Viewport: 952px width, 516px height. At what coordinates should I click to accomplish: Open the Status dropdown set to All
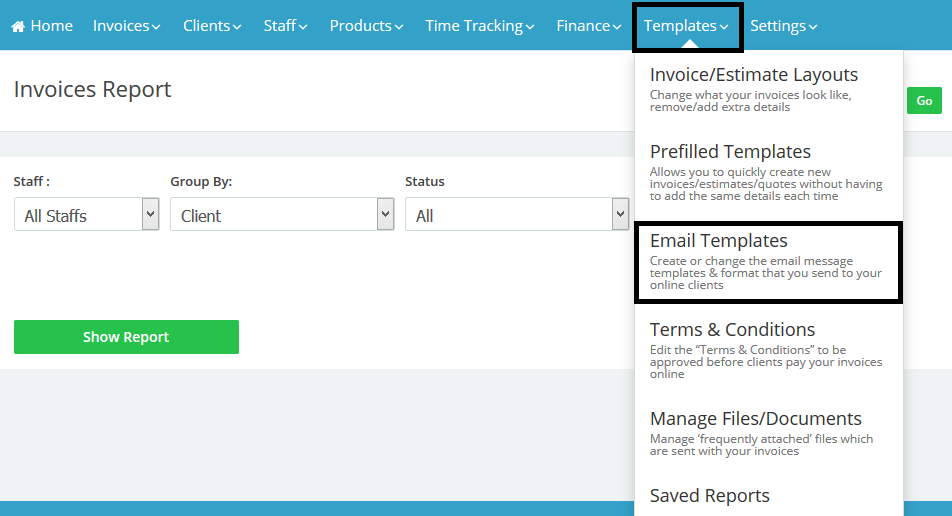click(x=515, y=215)
